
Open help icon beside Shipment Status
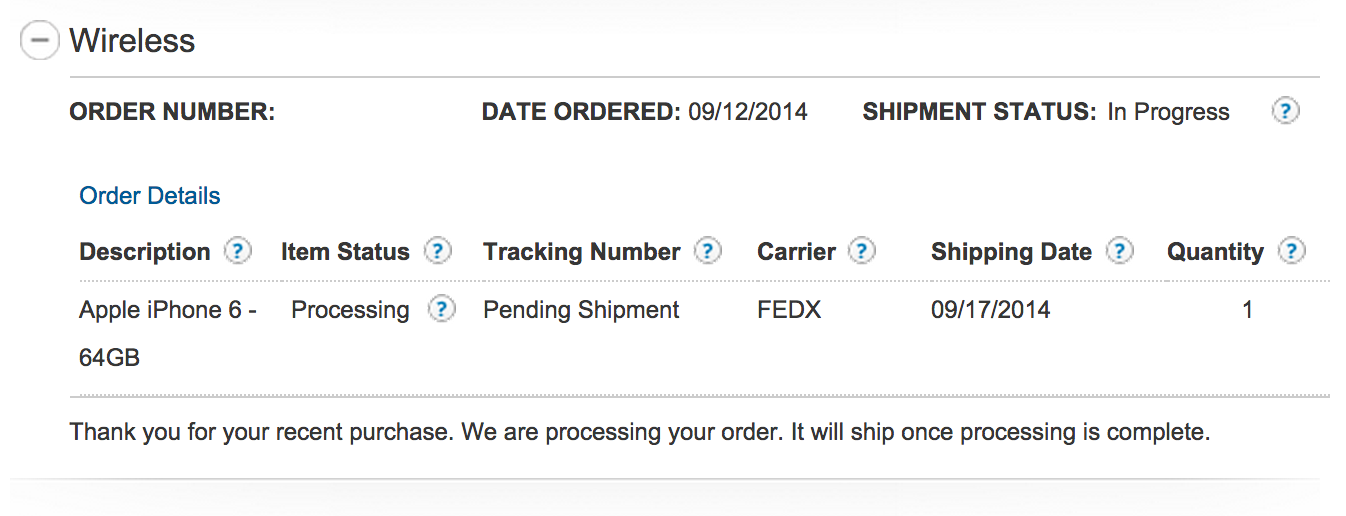point(1285,111)
